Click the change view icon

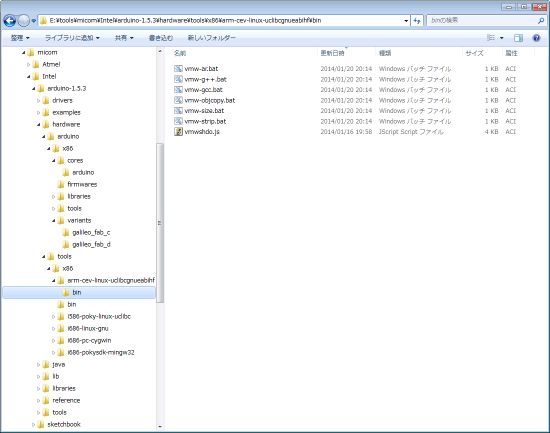click(x=491, y=38)
